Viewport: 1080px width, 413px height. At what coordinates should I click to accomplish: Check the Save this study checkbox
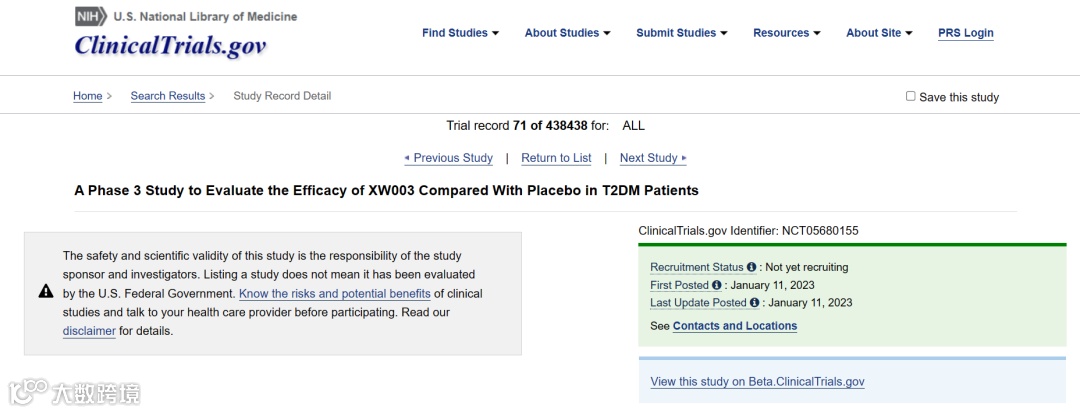point(910,96)
